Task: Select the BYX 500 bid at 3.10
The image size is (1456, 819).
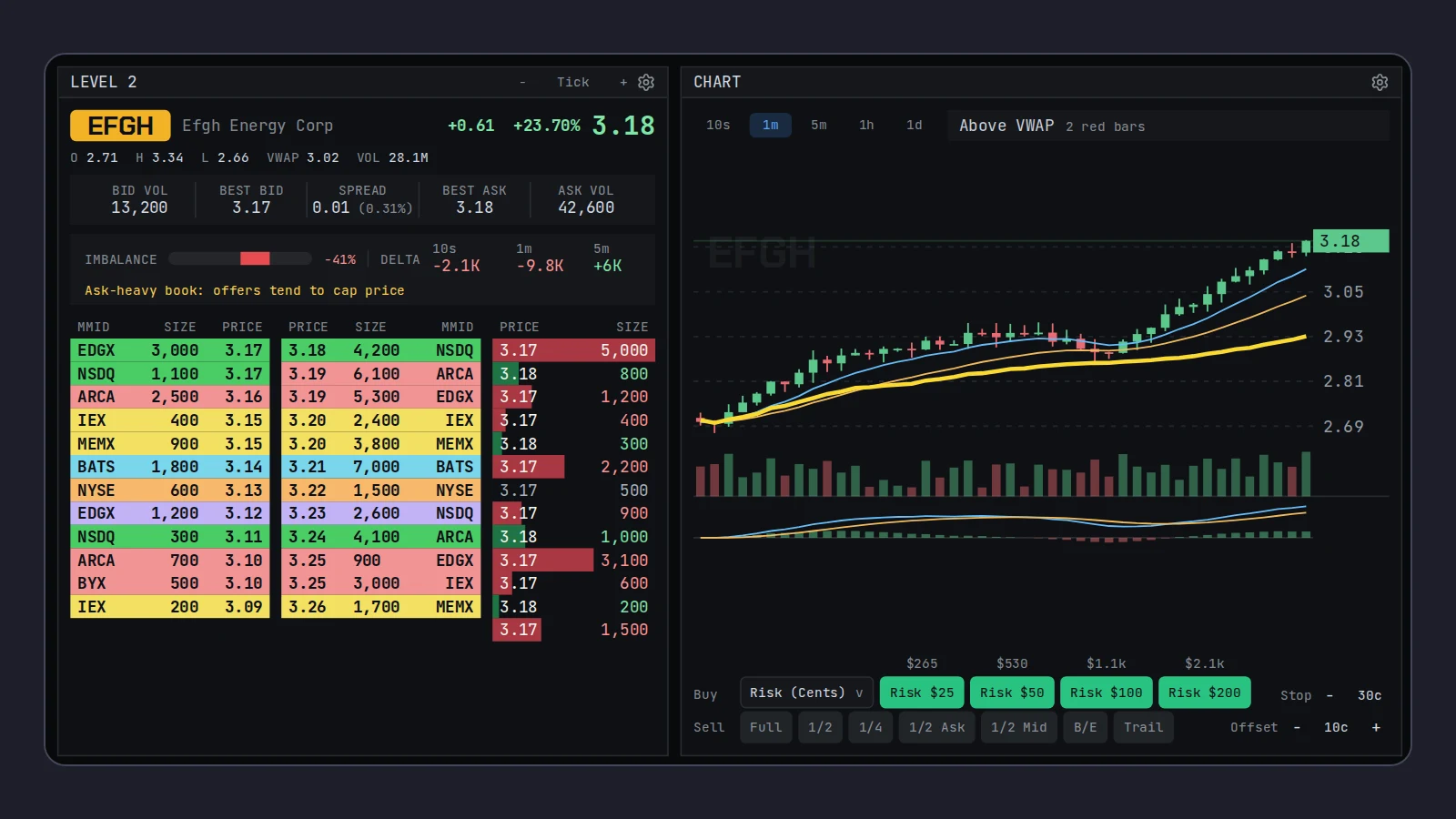Action: point(170,583)
